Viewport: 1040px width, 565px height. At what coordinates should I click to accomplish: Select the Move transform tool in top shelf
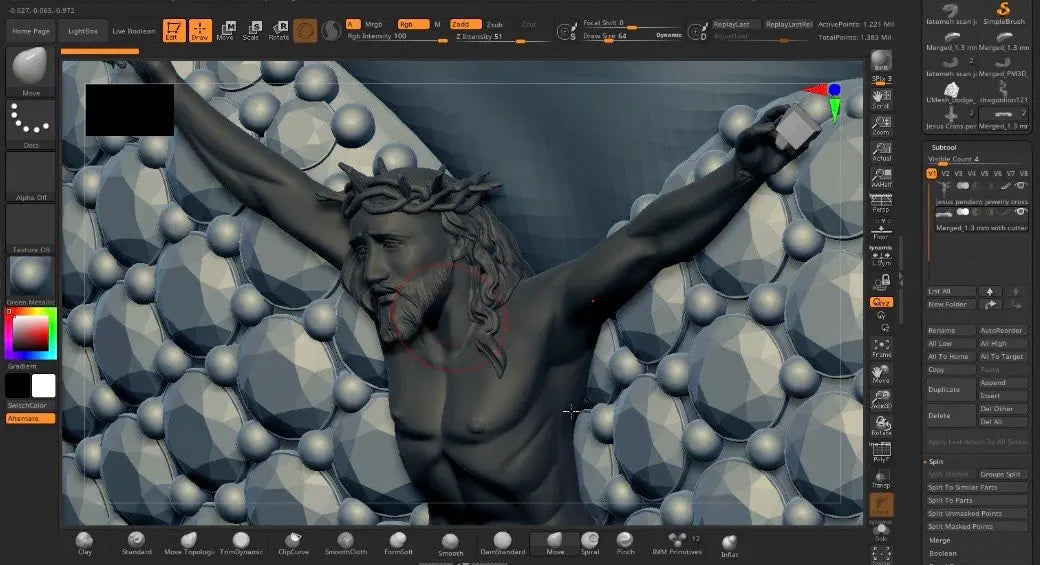pyautogui.click(x=226, y=31)
